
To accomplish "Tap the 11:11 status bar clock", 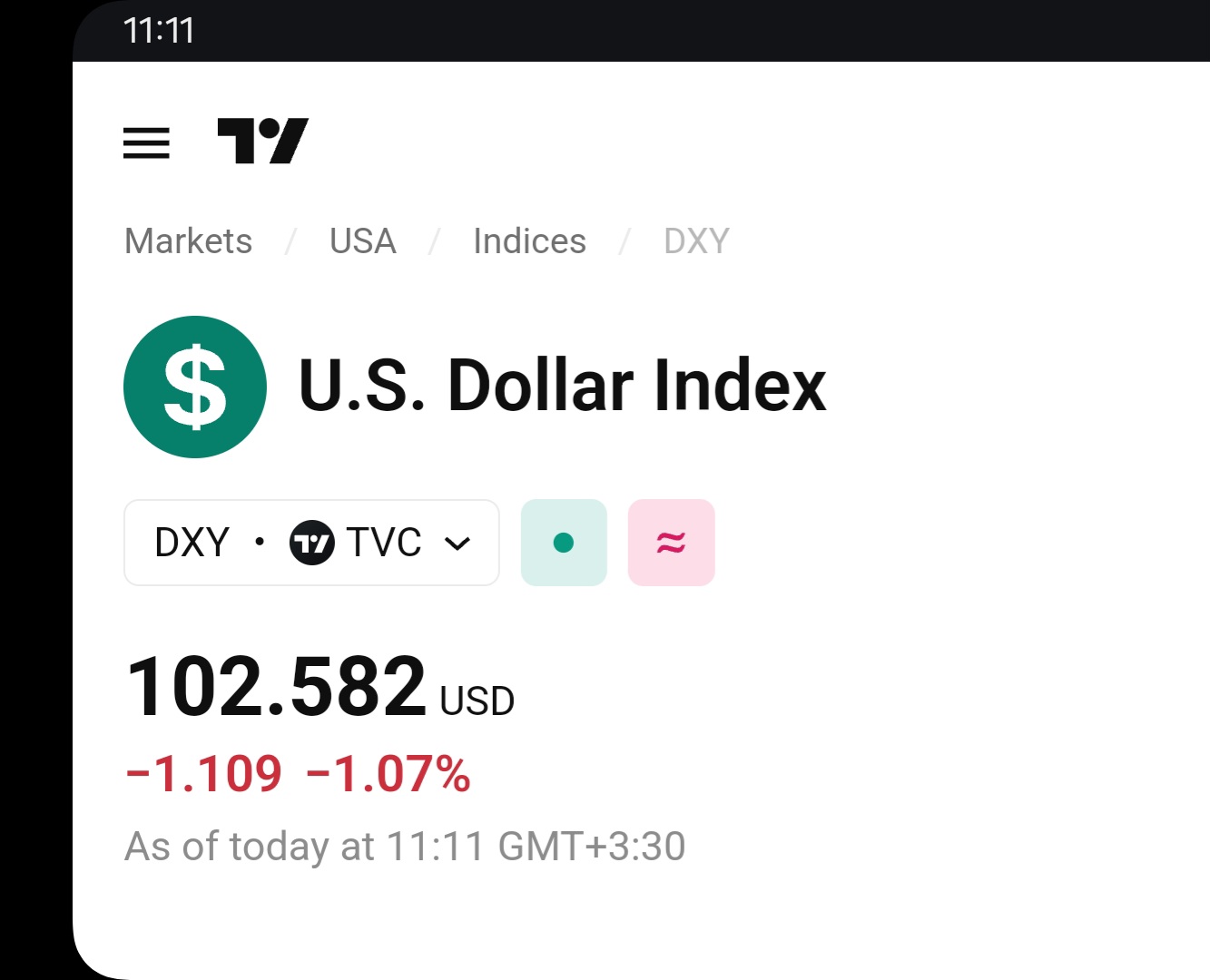I will click(159, 31).
